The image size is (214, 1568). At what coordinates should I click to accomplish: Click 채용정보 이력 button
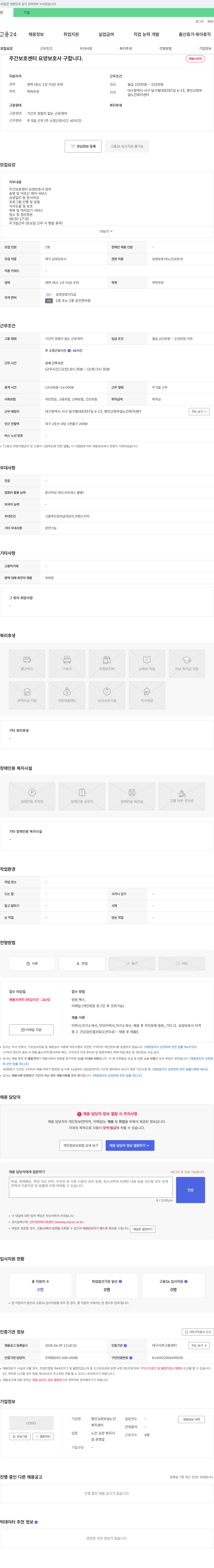click(191, 1419)
